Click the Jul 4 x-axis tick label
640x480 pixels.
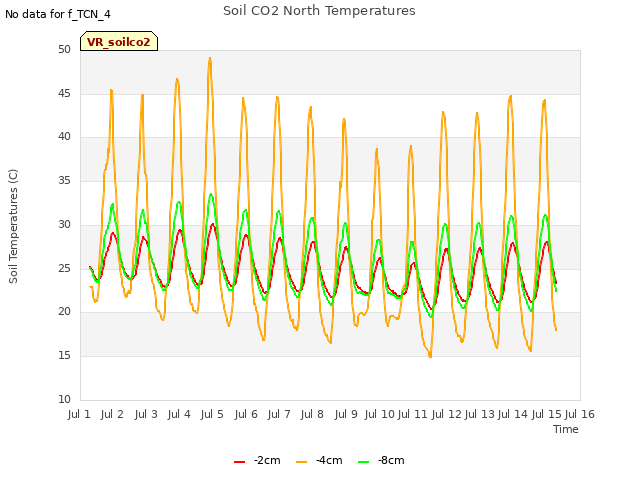[179, 414]
